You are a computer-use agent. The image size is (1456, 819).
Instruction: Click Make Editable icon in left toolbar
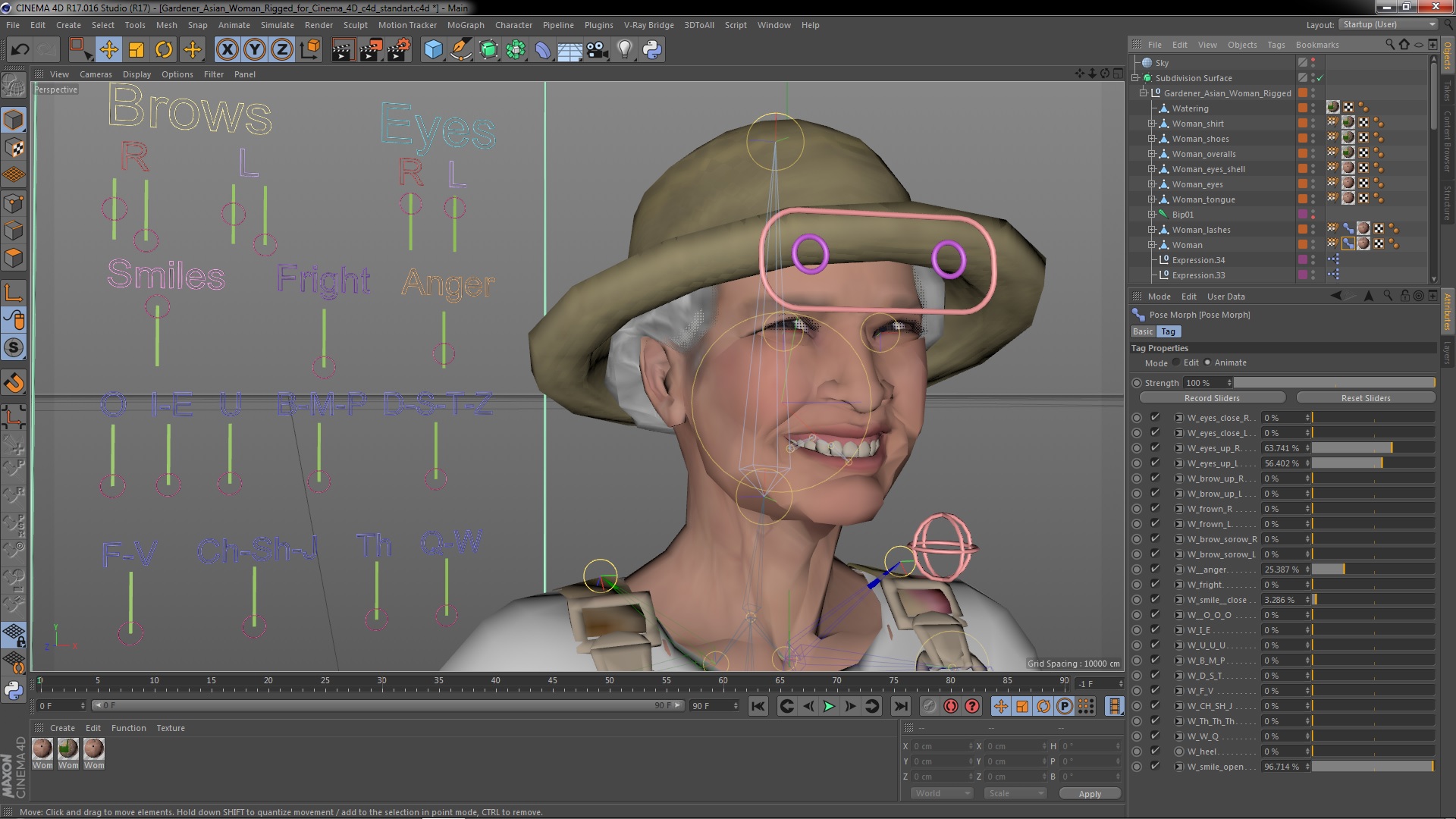14,86
